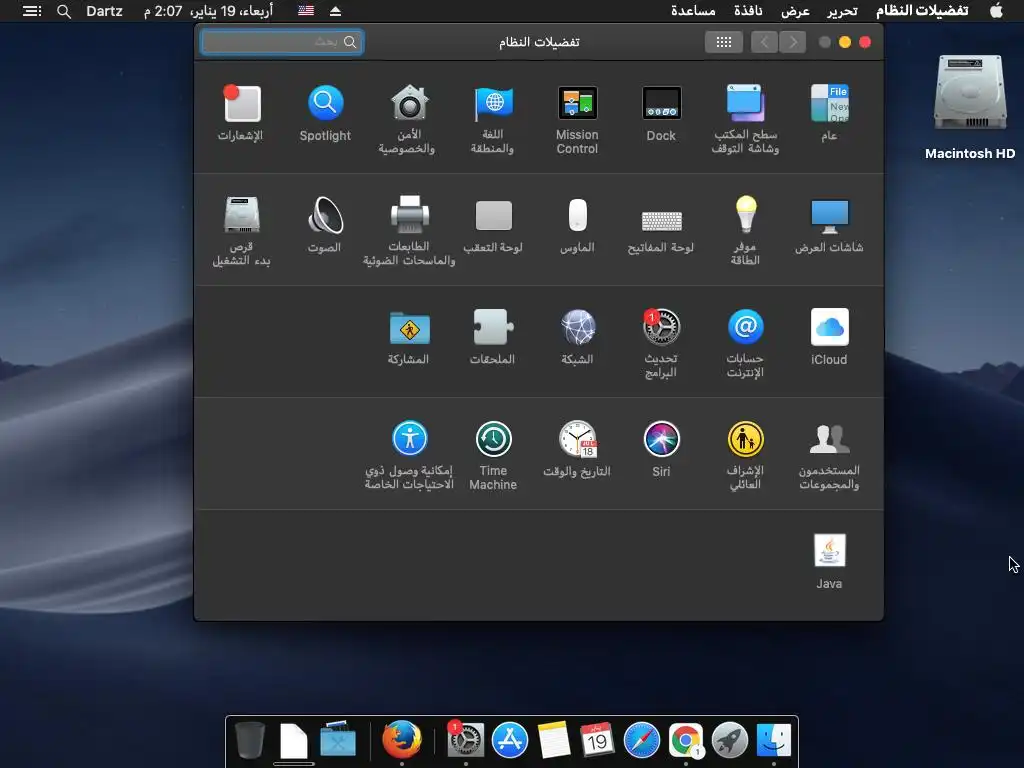Image resolution: width=1024 pixels, height=768 pixels.
Task: Open Safari from the Dock
Action: [x=641, y=740]
